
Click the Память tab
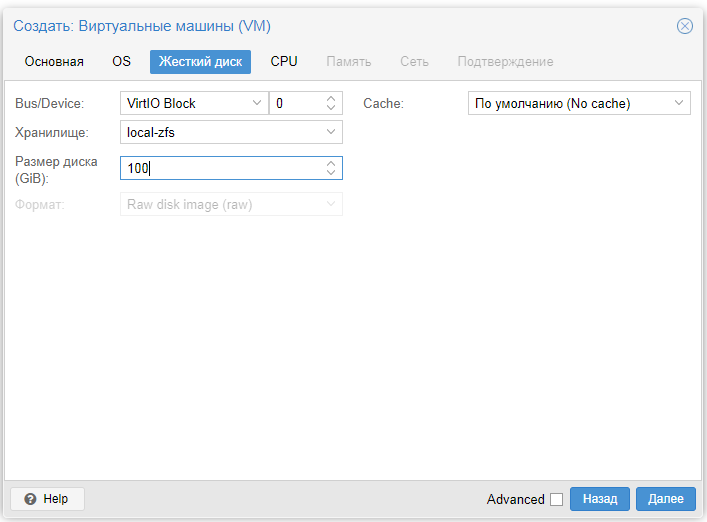(349, 62)
